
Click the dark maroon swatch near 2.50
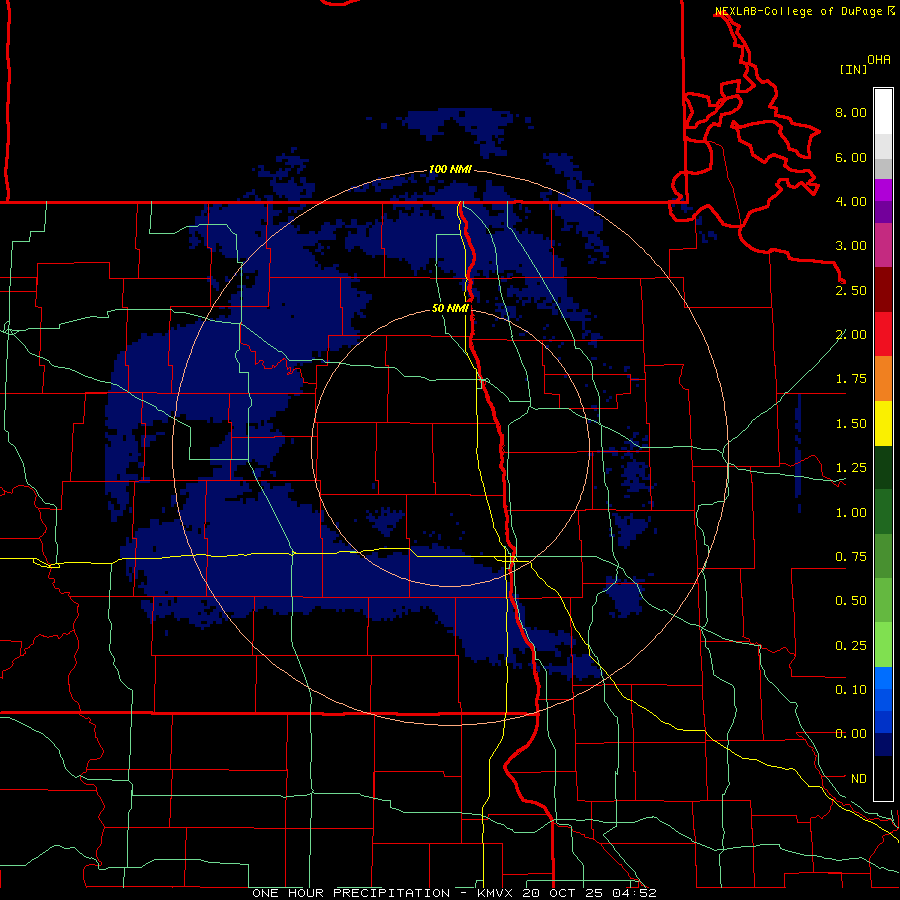pos(883,290)
